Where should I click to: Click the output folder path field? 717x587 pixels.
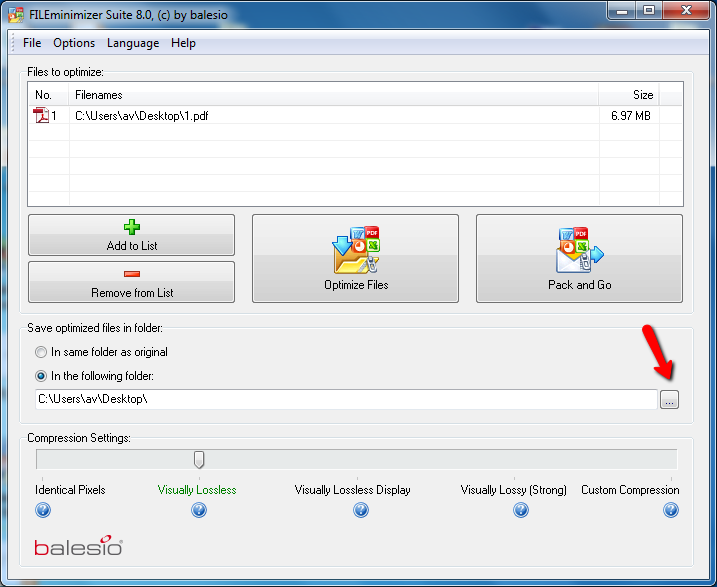(x=345, y=400)
